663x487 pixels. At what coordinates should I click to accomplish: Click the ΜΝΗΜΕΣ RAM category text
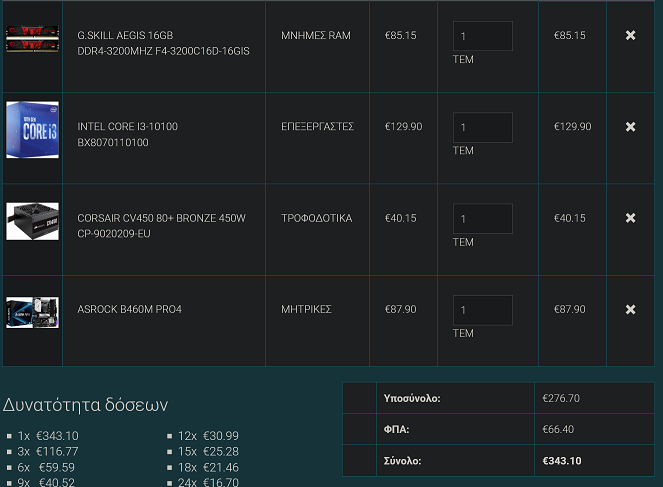click(x=316, y=36)
